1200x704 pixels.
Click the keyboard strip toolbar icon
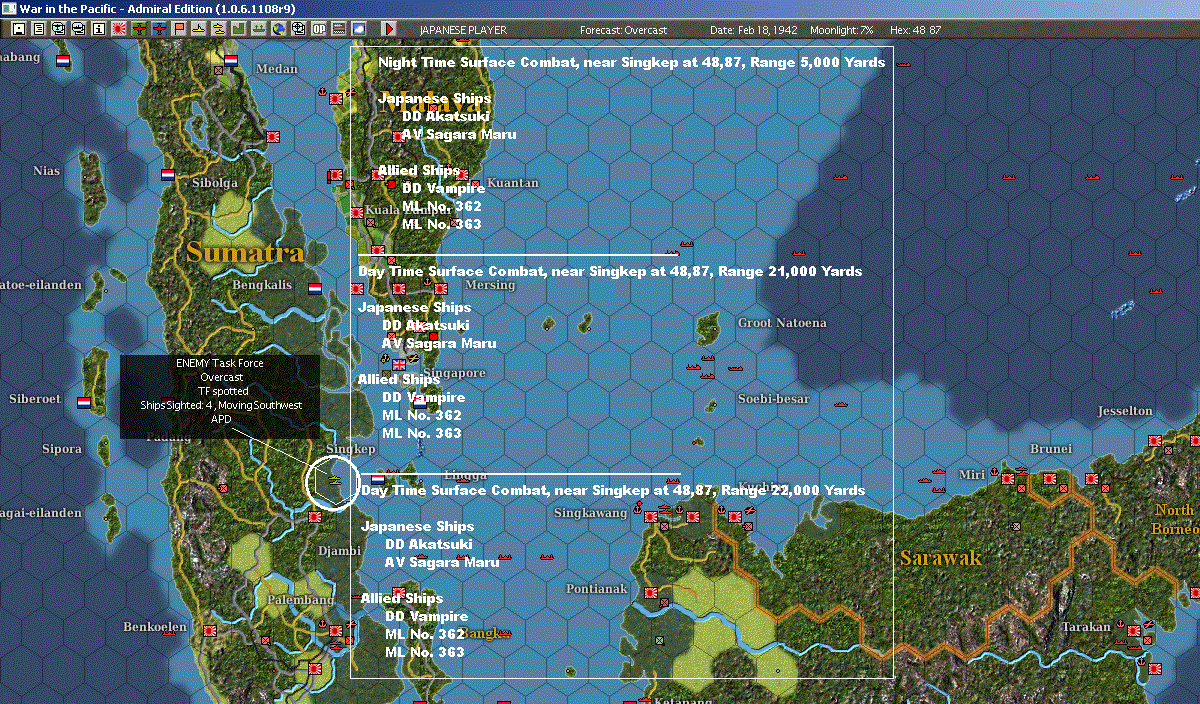[x=339, y=29]
